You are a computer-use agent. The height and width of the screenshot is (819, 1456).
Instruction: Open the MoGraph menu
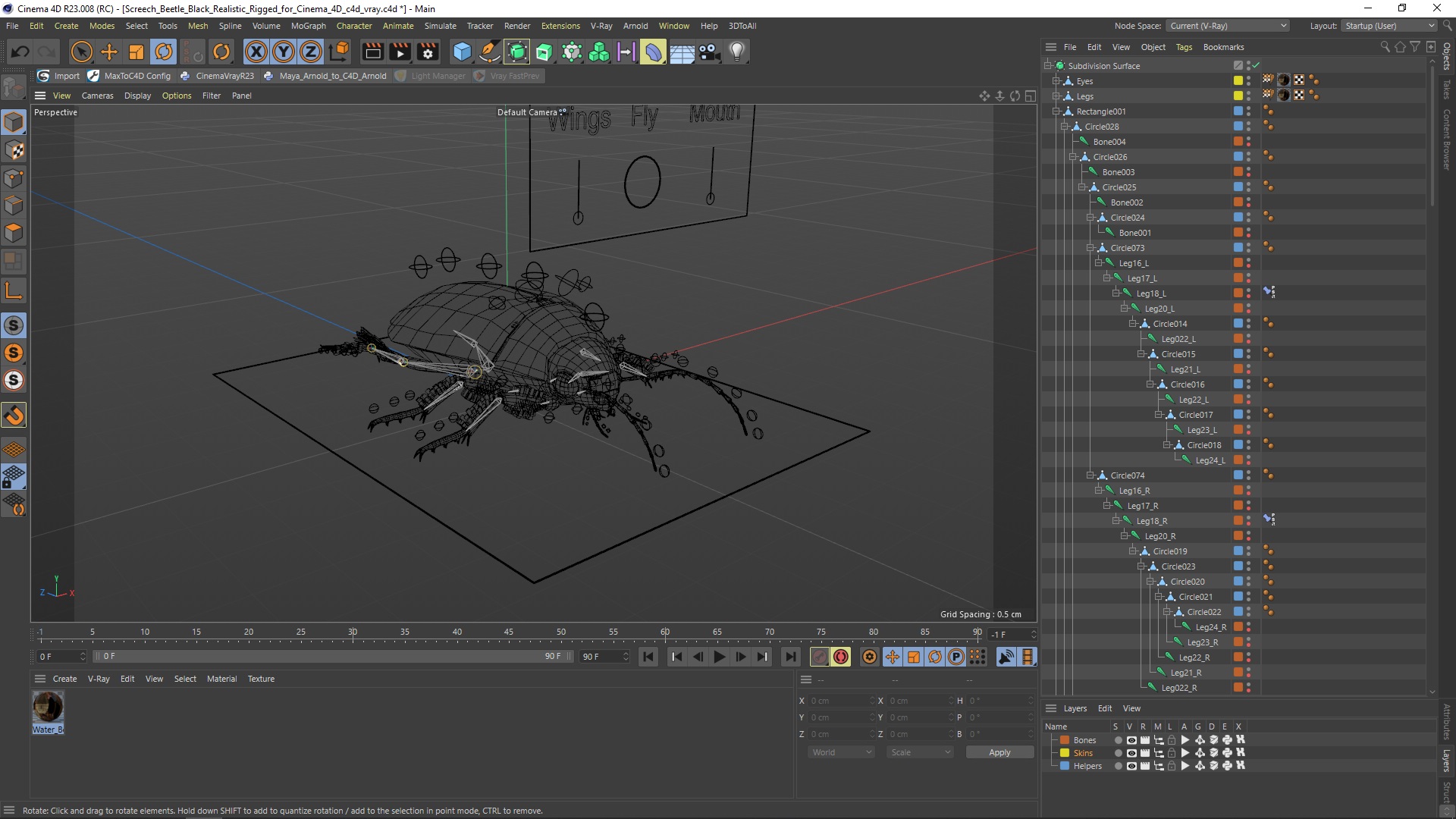pyautogui.click(x=308, y=26)
